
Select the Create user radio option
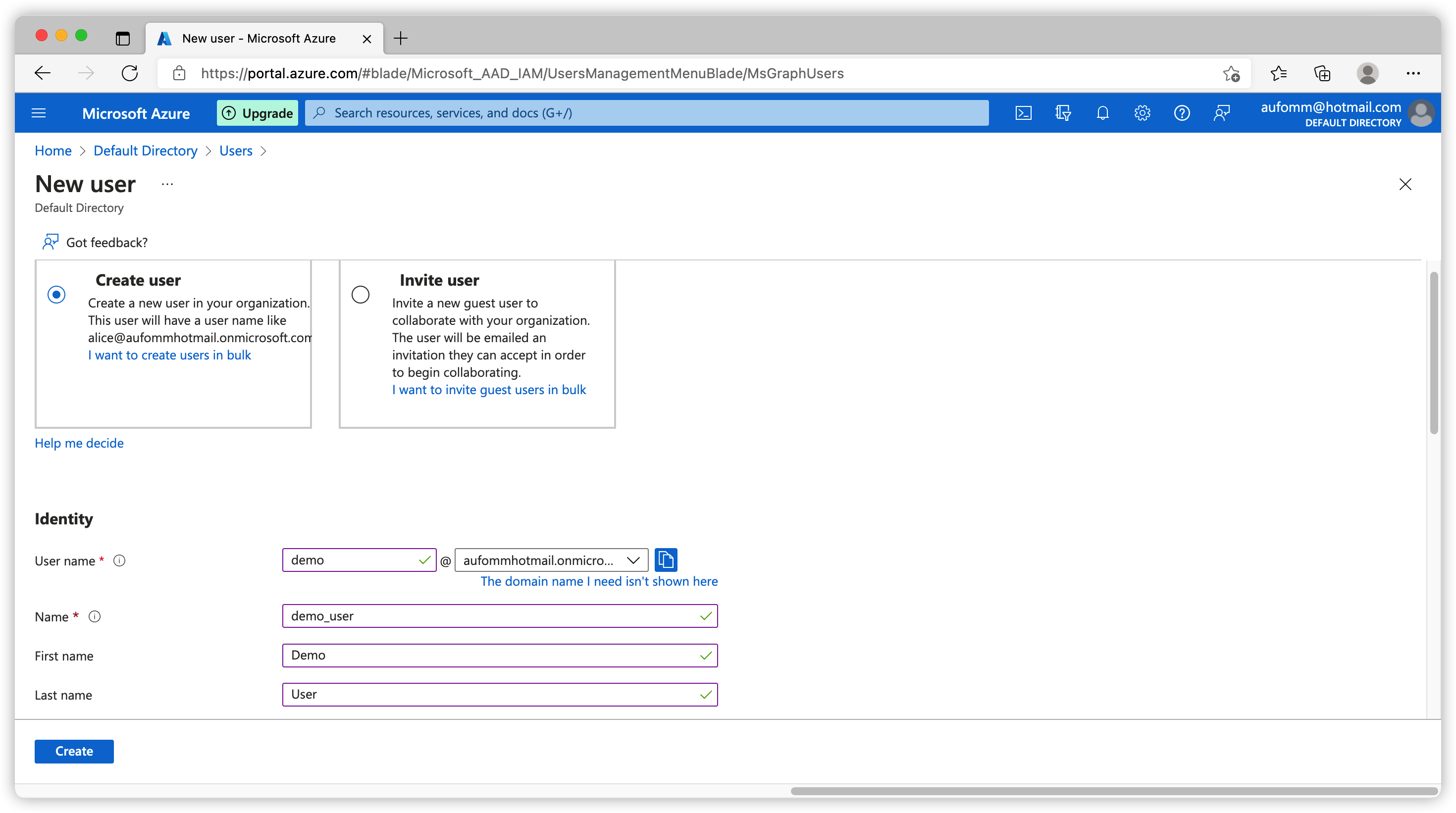[x=56, y=294]
